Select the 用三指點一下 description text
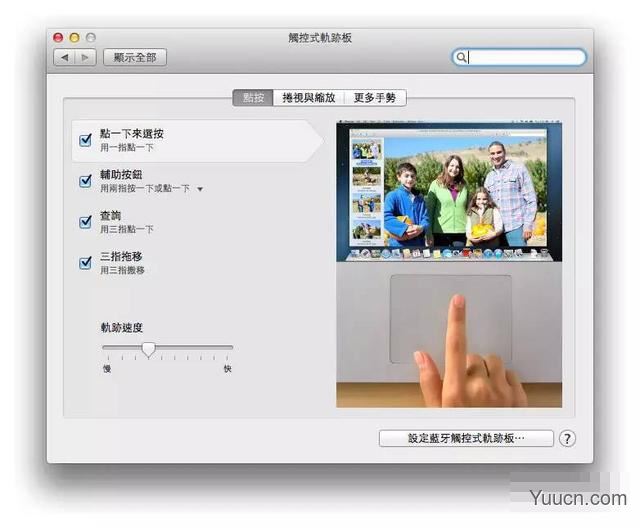Image resolution: width=640 pixels, height=528 pixels. [x=127, y=229]
